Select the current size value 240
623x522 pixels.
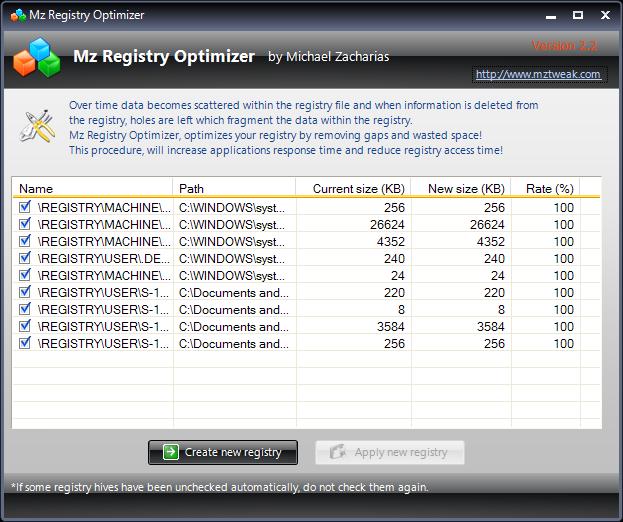pos(394,259)
